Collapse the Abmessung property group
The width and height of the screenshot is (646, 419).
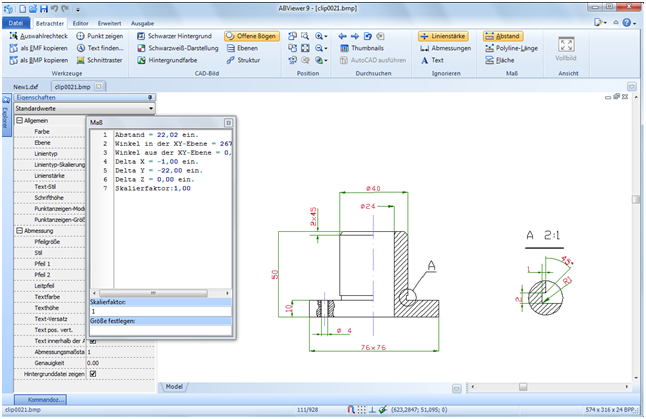coord(20,230)
